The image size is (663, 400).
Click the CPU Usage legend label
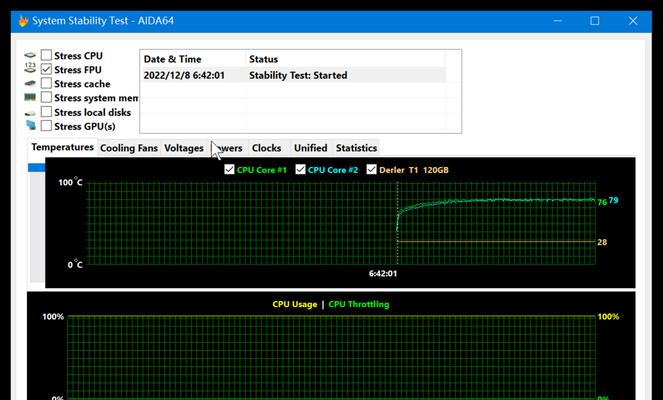295,304
